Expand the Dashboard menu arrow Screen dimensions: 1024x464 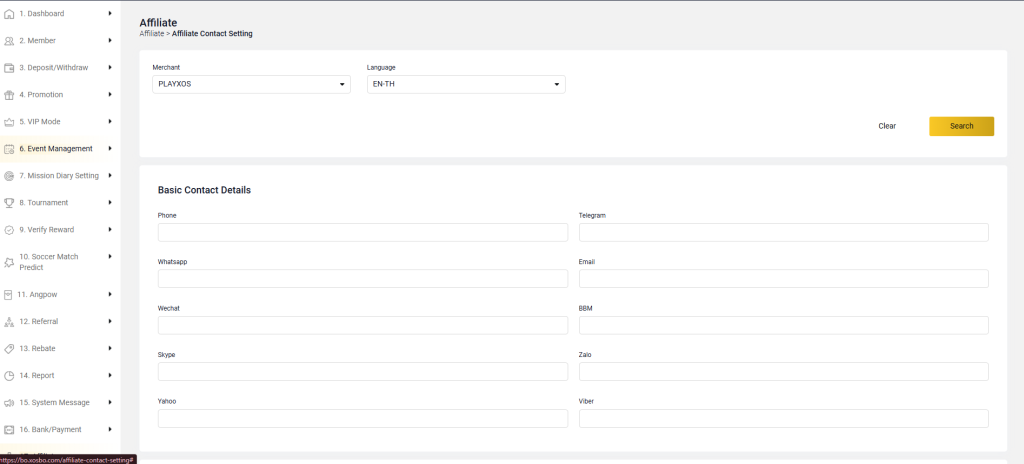pos(110,13)
